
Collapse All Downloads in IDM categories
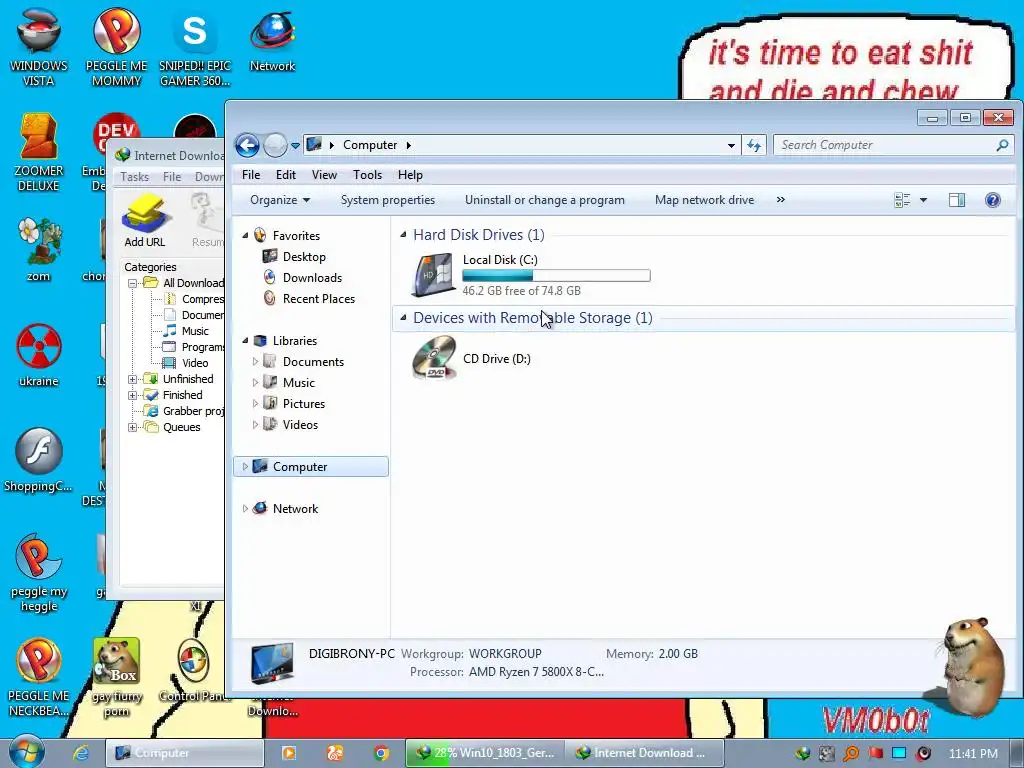[x=133, y=283]
